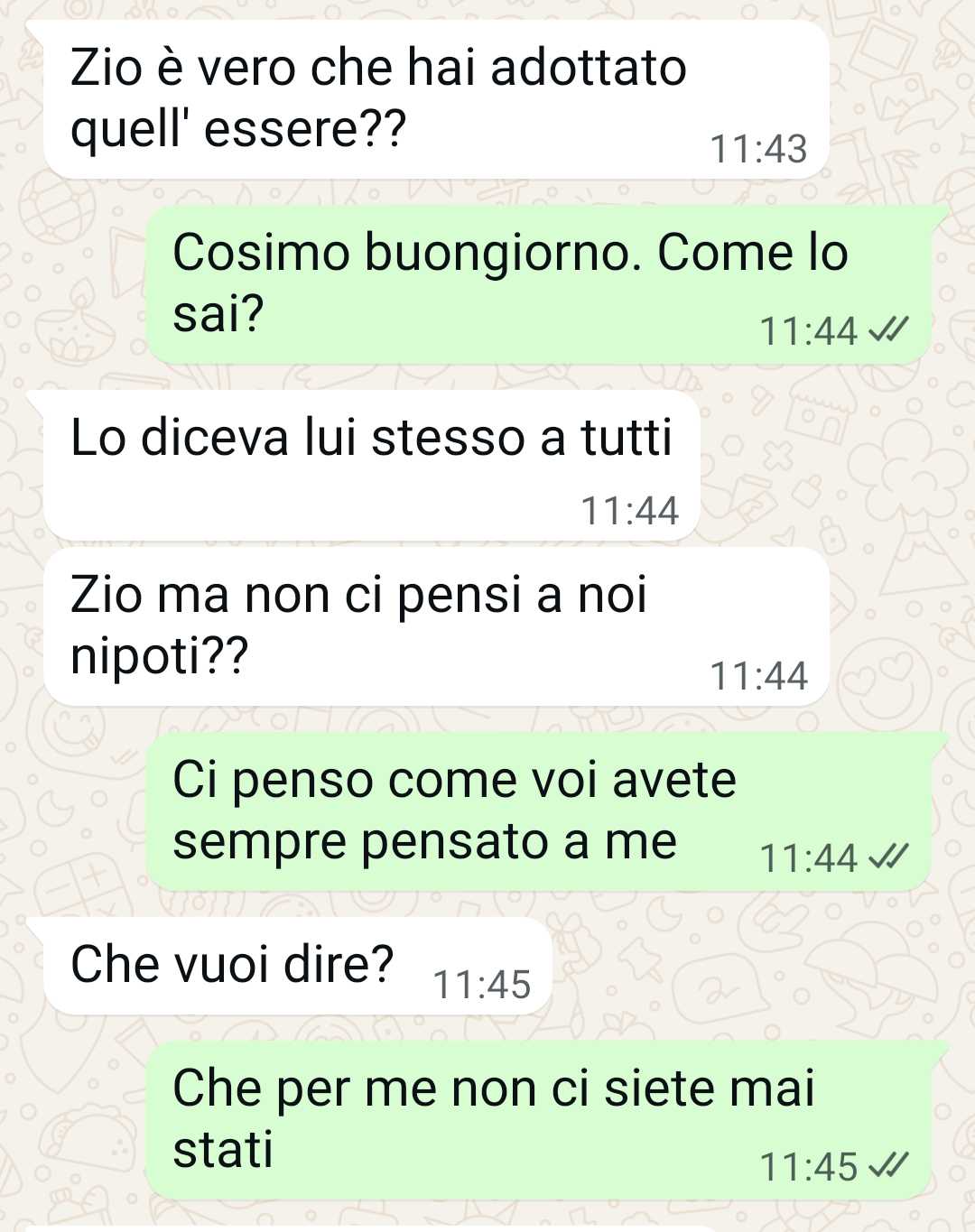Screen dimensions: 975x1232
Task: Click the double checkmark beside 'sempre pensato a me'
Action: coord(888,857)
